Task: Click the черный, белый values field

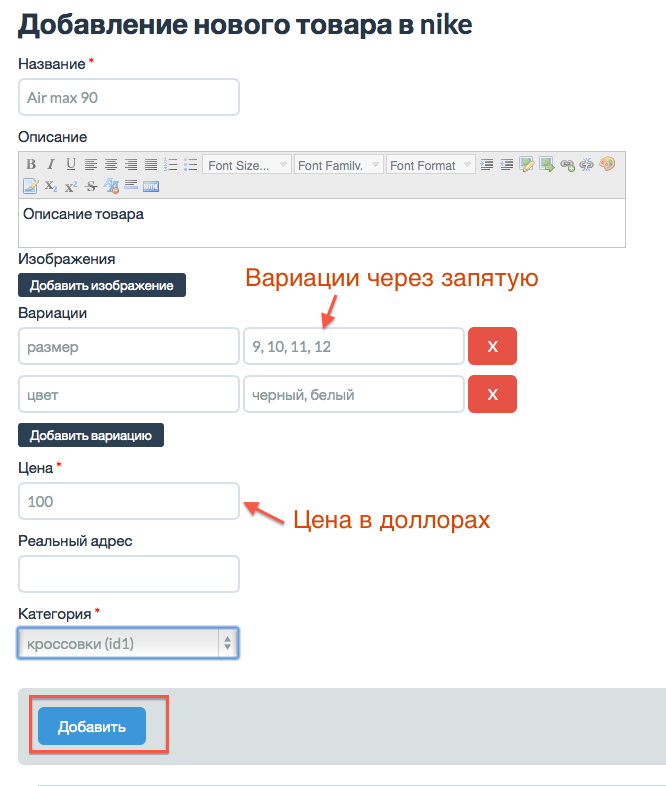Action: (354, 395)
